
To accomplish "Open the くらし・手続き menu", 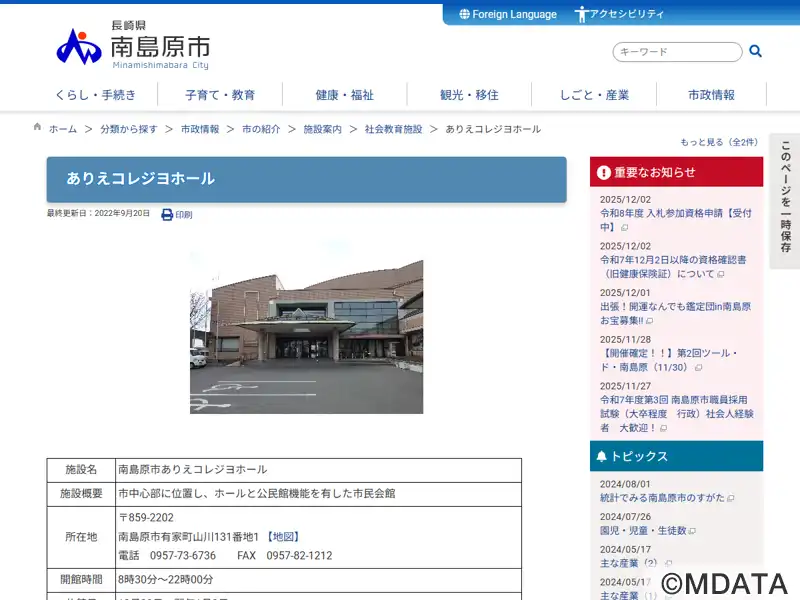I will tap(95, 95).
